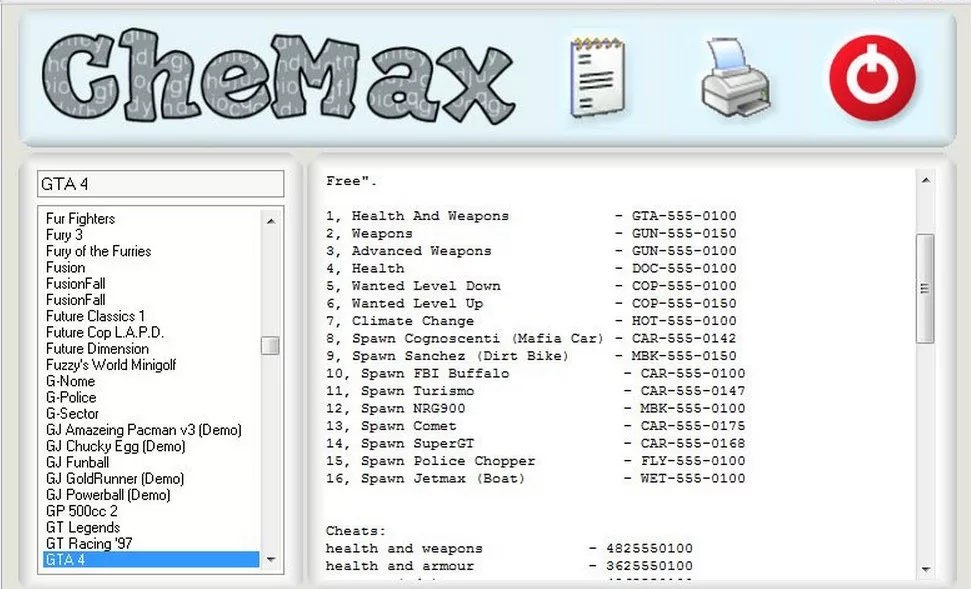This screenshot has width=971, height=589.
Task: Click the Spawn Comet line
Action: coord(536,426)
